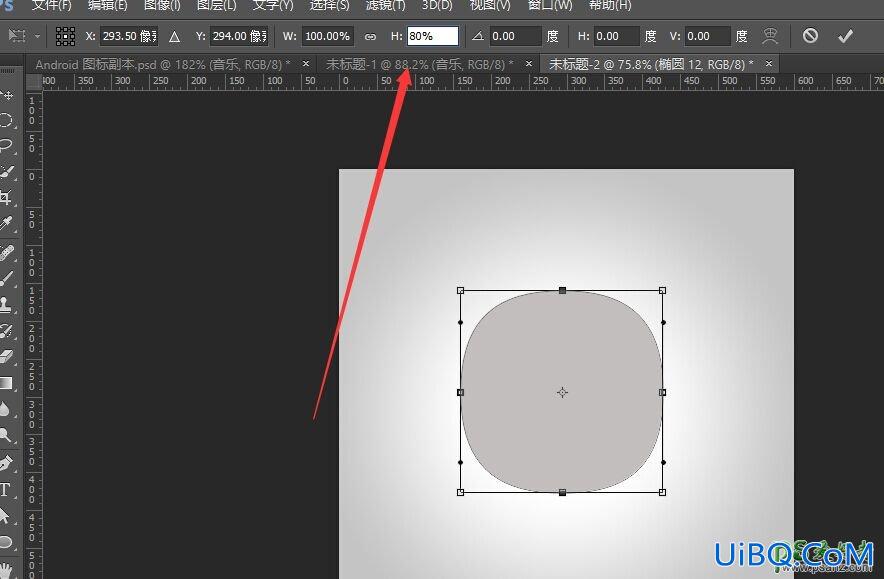
Task: Click the top-right transform corner handle
Action: point(662,290)
